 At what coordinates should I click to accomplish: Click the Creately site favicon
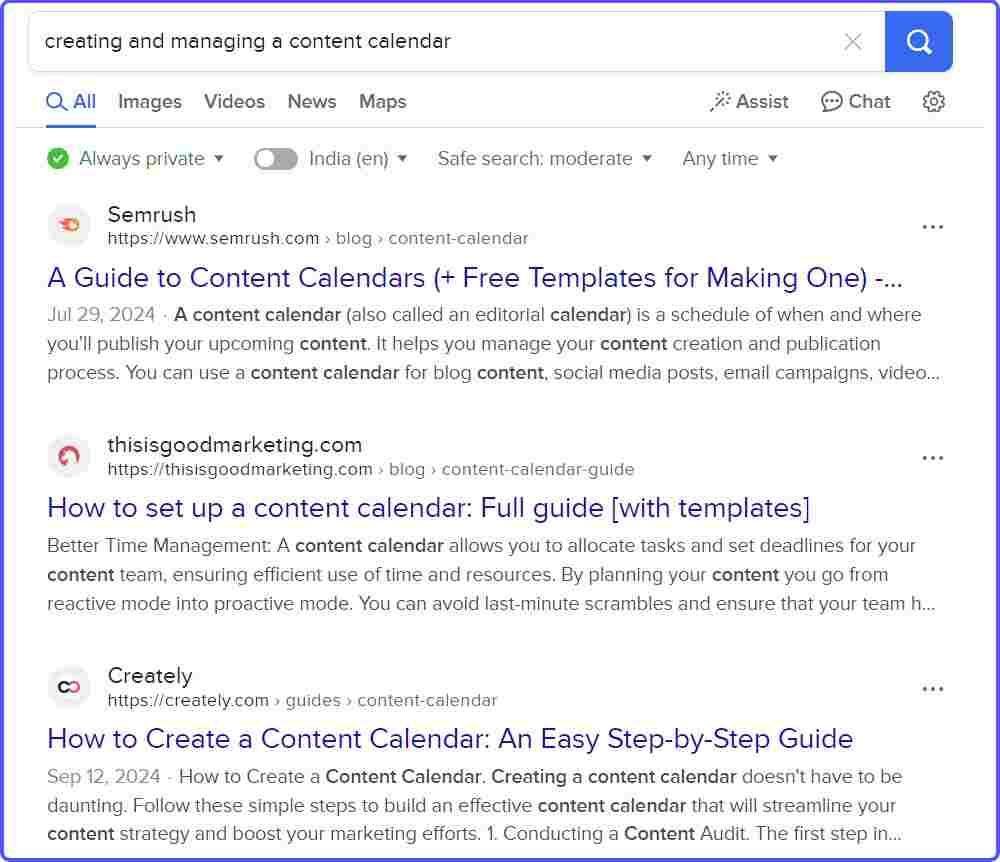tap(69, 687)
